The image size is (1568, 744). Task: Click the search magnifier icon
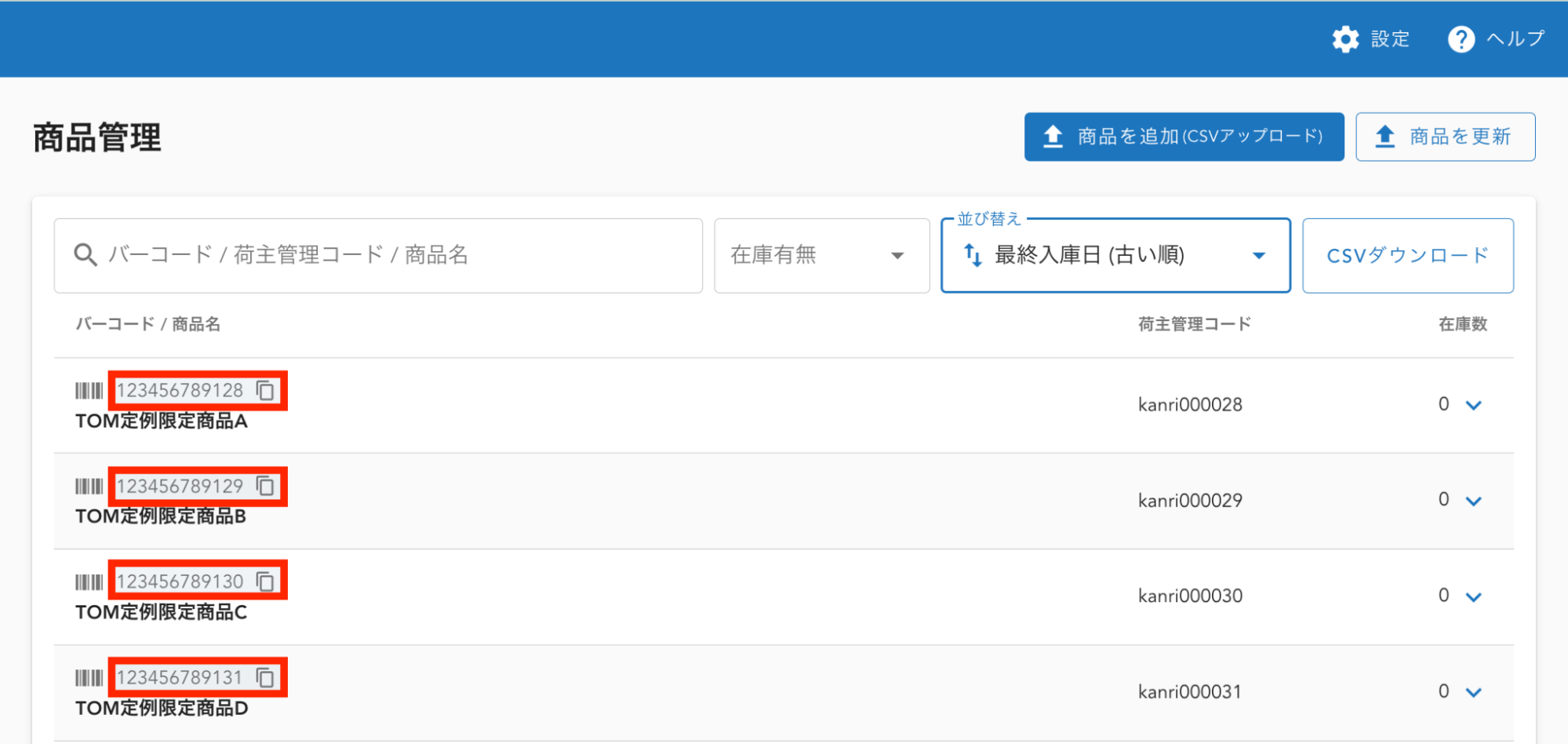point(85,255)
